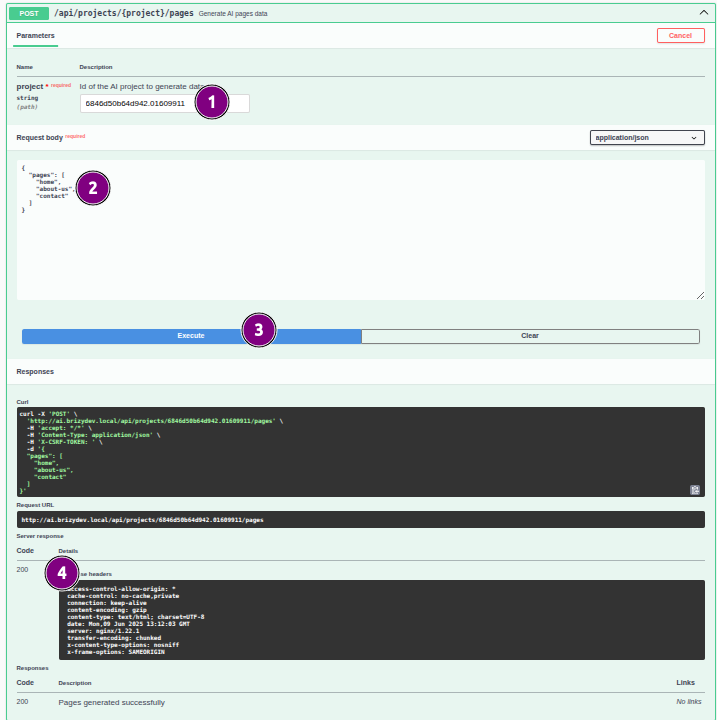Click the 200 server response code
This screenshot has height=720, width=717.
(x=23, y=569)
